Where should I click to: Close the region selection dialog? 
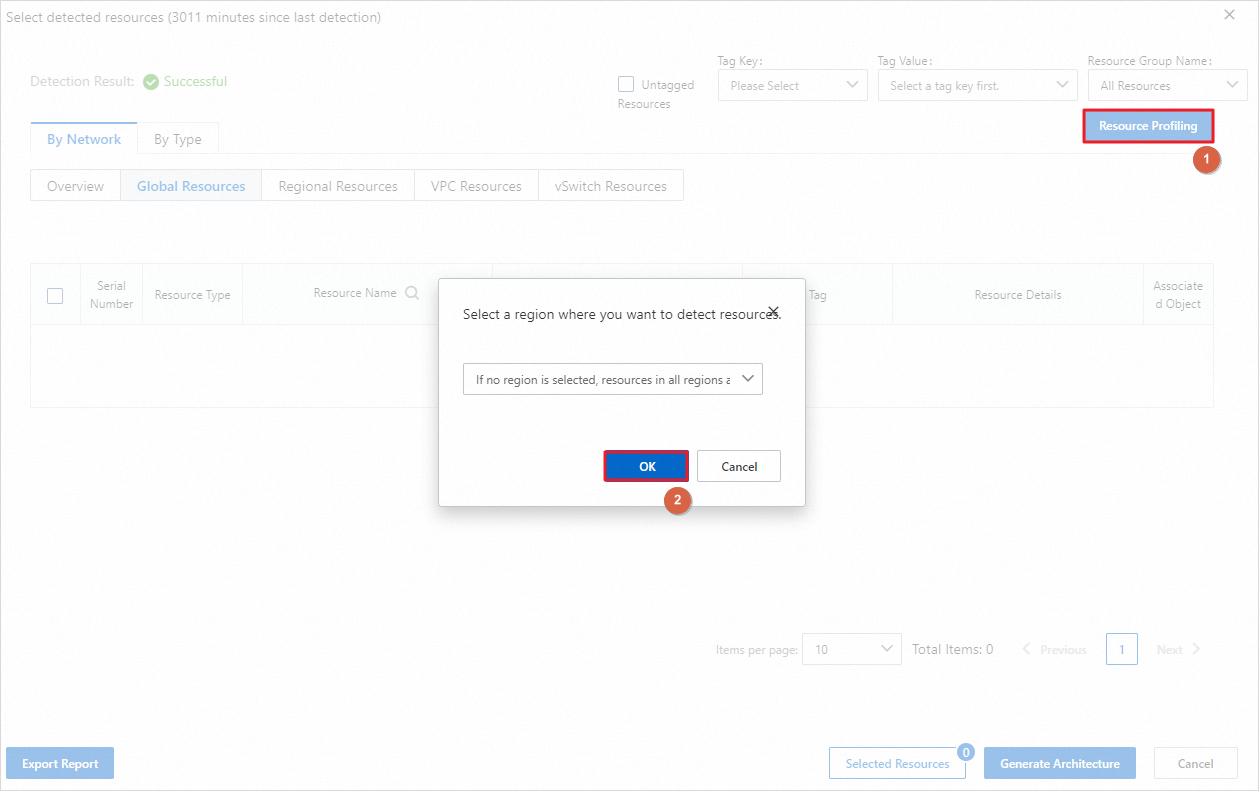[773, 311]
